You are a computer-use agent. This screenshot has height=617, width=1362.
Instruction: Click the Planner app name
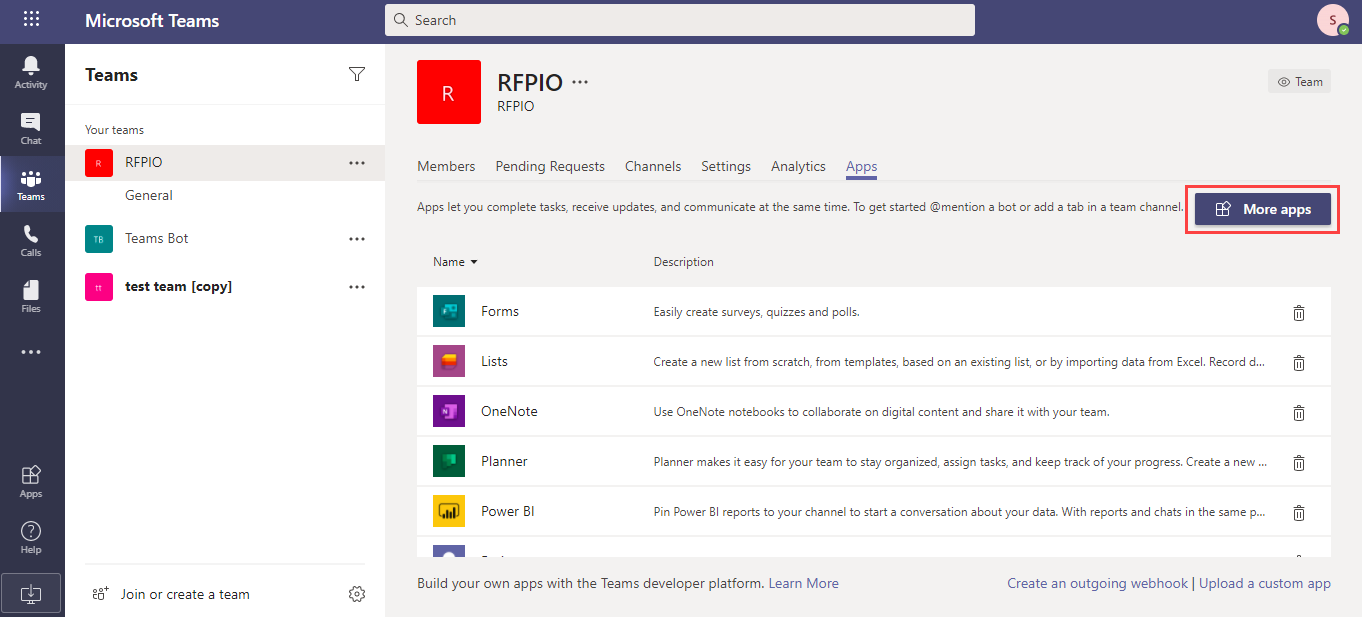[504, 461]
